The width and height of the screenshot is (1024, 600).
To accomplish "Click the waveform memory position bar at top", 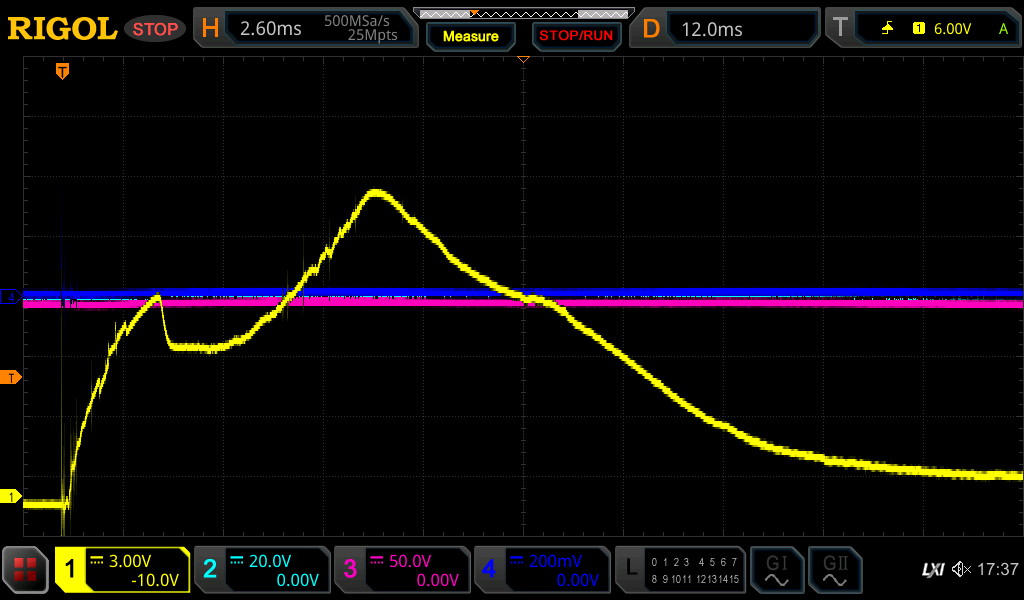I will (523, 13).
